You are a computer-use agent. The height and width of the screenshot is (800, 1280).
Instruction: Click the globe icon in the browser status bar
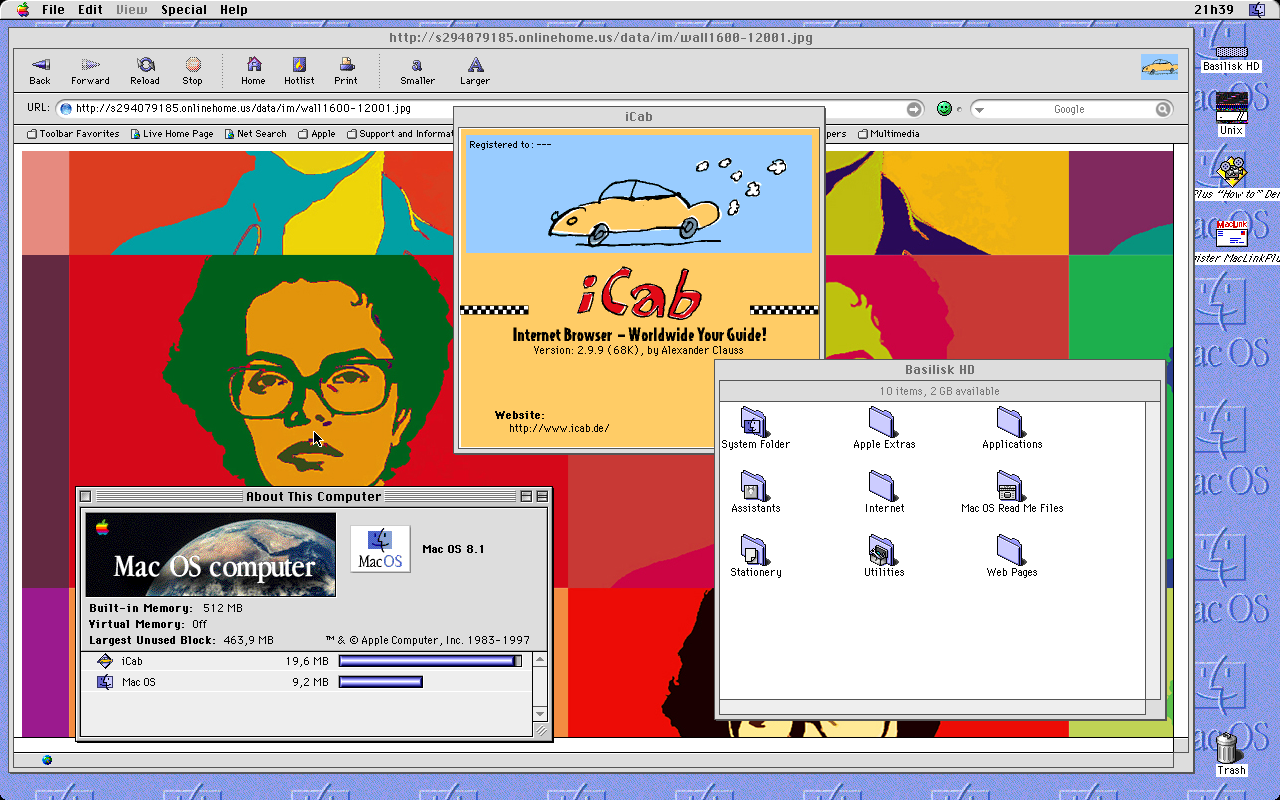point(47,760)
